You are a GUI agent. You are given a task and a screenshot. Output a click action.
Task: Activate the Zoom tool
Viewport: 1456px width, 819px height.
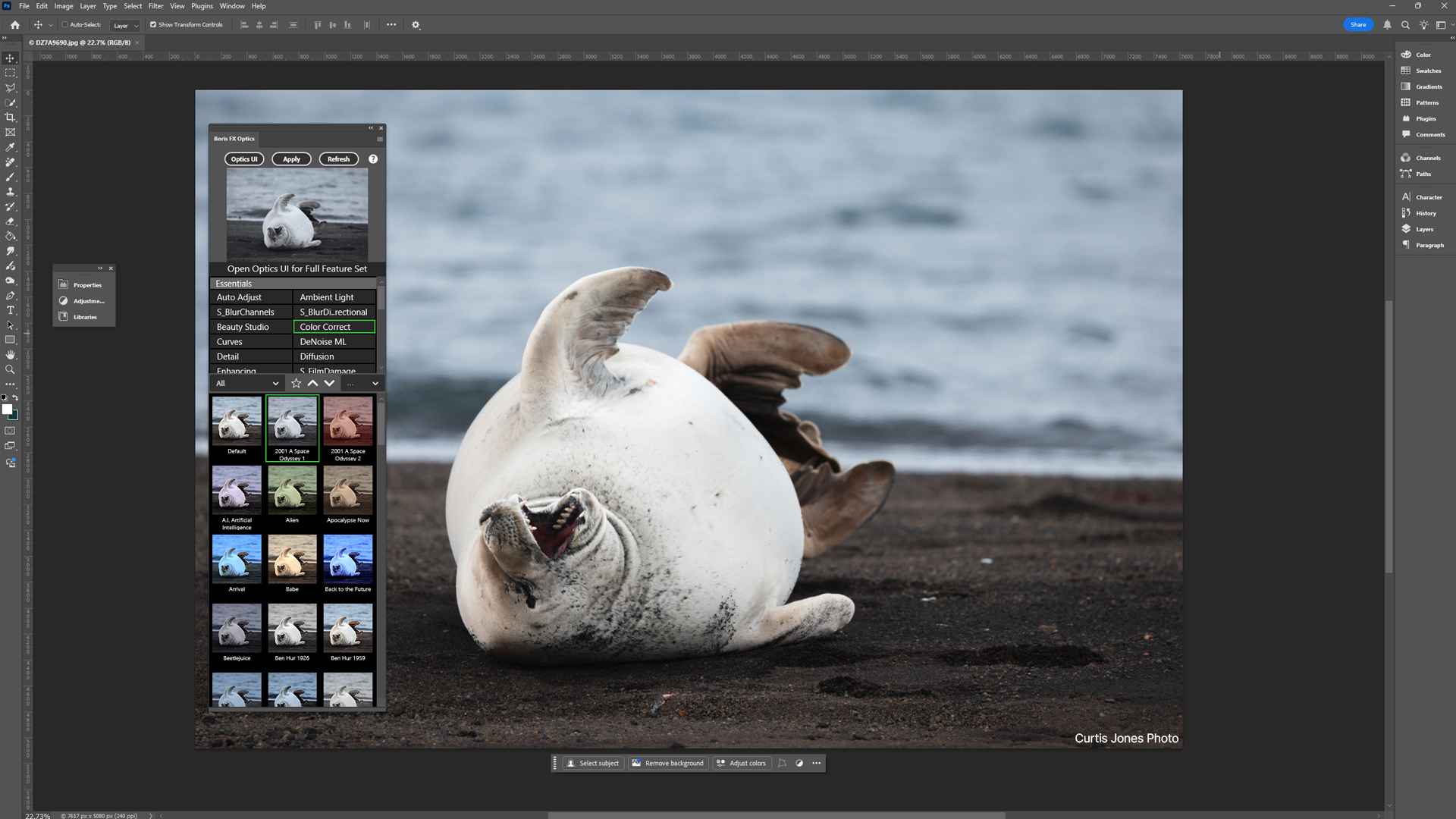(10, 369)
